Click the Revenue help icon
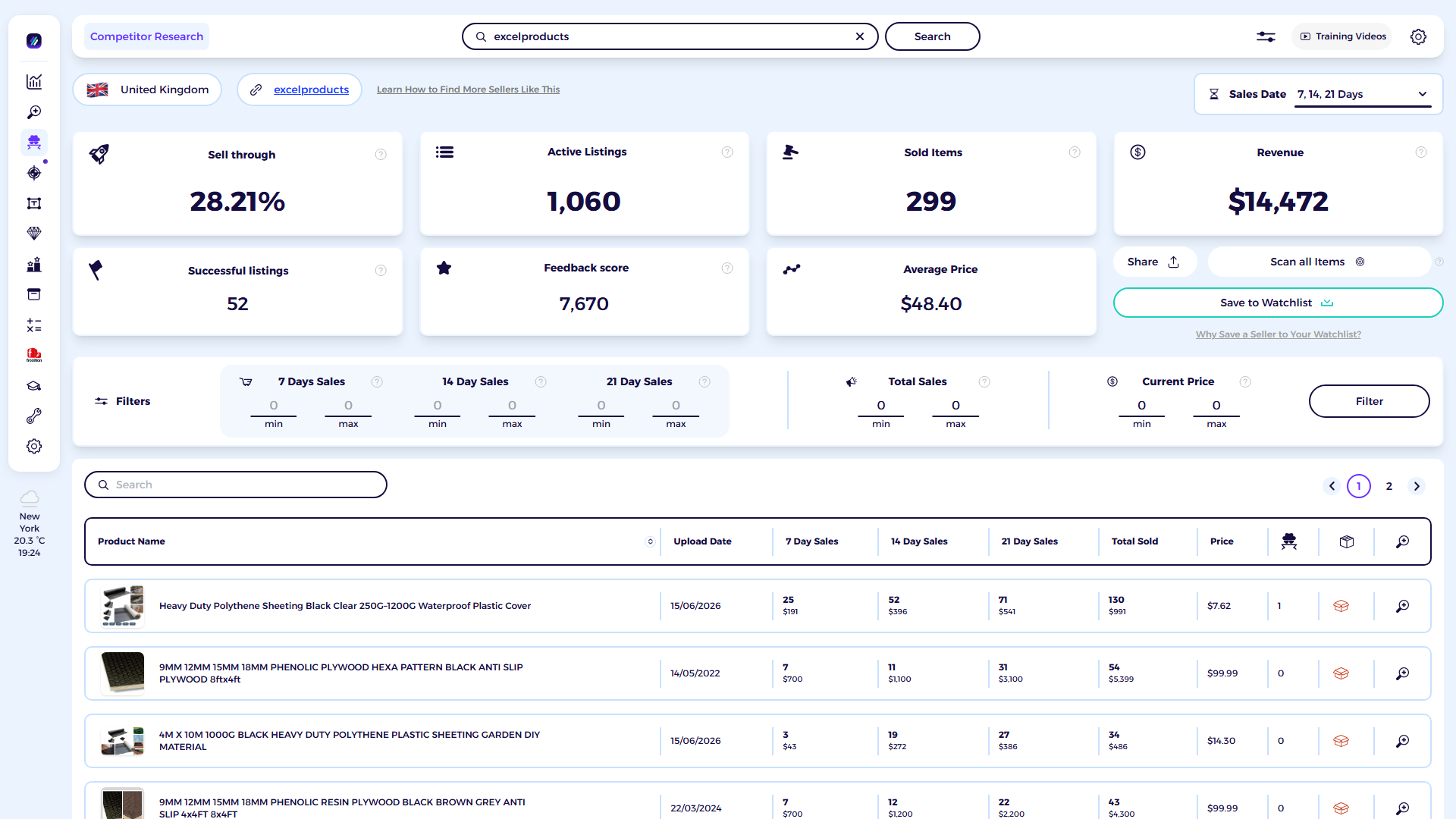Screen dimensions: 1456x819 point(1421,152)
